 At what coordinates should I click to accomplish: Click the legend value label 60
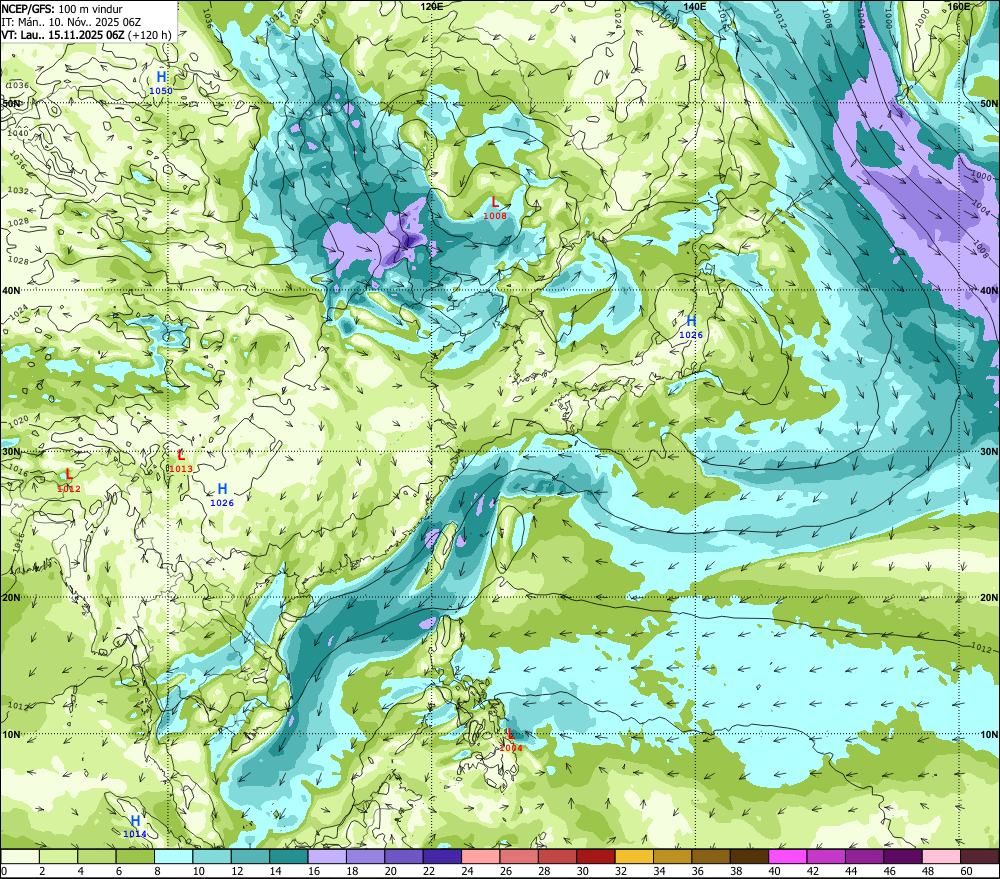(x=966, y=871)
